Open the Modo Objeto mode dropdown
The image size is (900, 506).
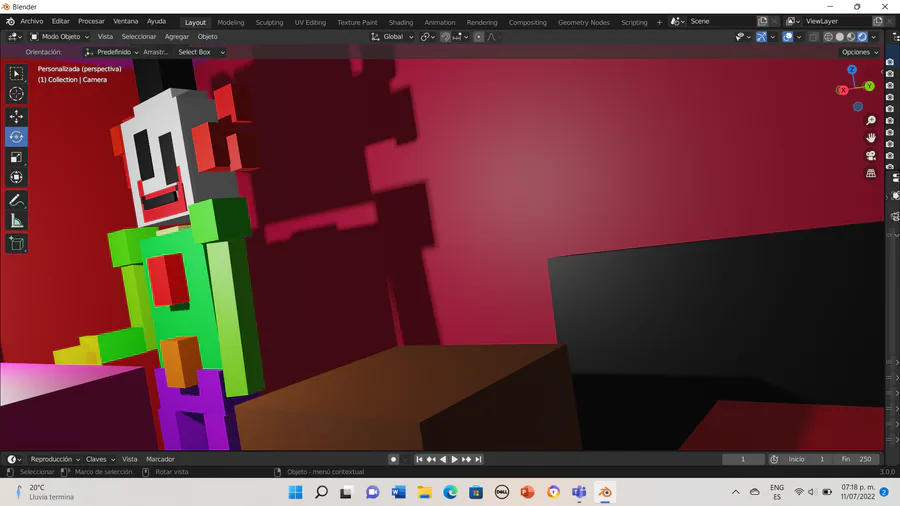pos(60,37)
